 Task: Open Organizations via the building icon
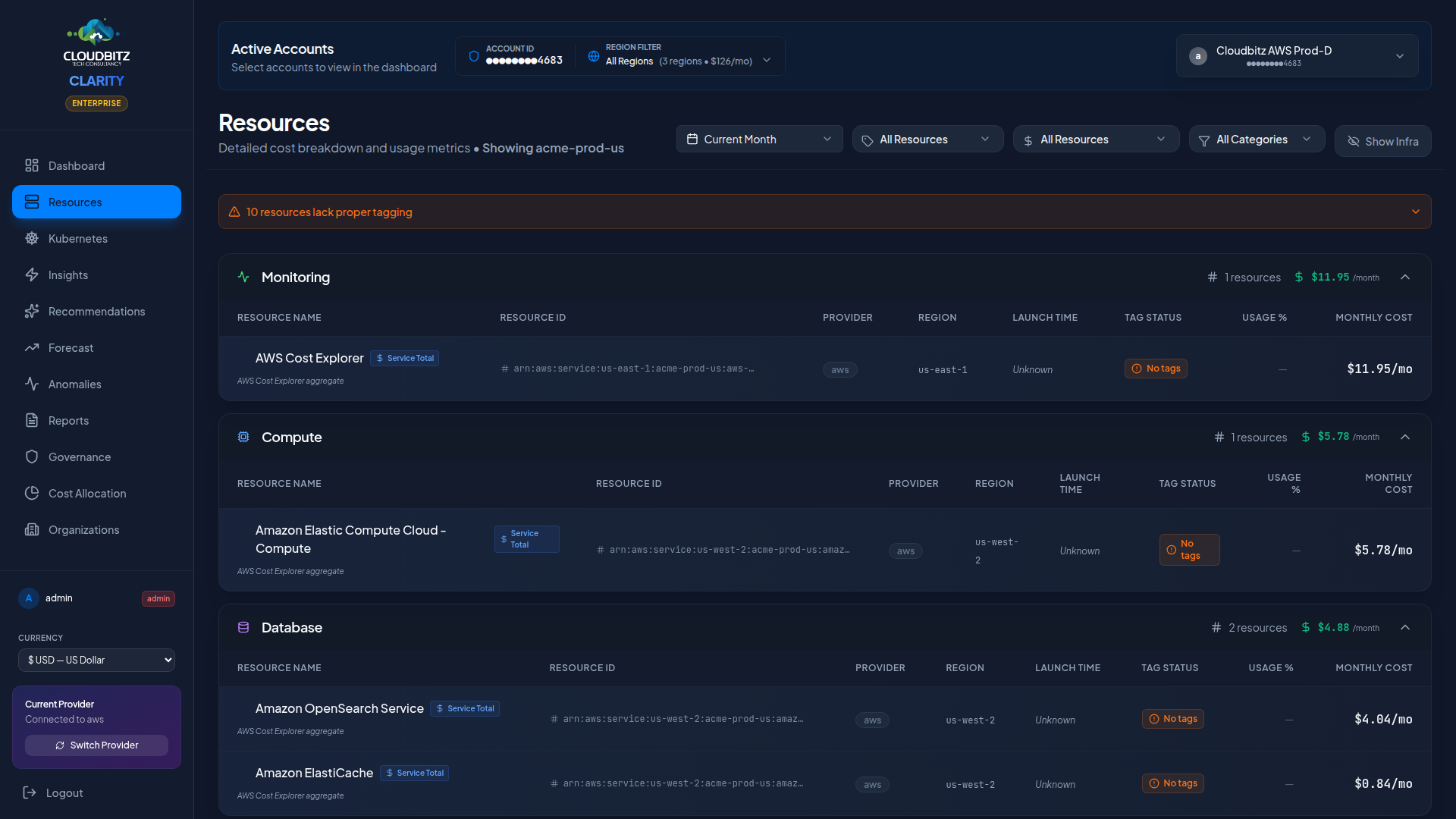click(32, 529)
